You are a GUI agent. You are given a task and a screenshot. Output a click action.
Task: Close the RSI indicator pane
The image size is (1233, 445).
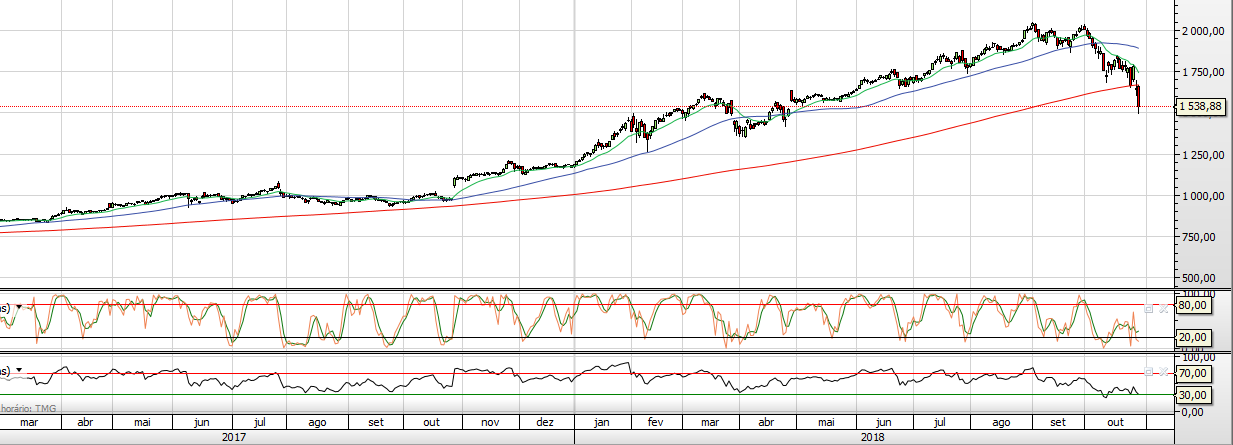click(1162, 372)
